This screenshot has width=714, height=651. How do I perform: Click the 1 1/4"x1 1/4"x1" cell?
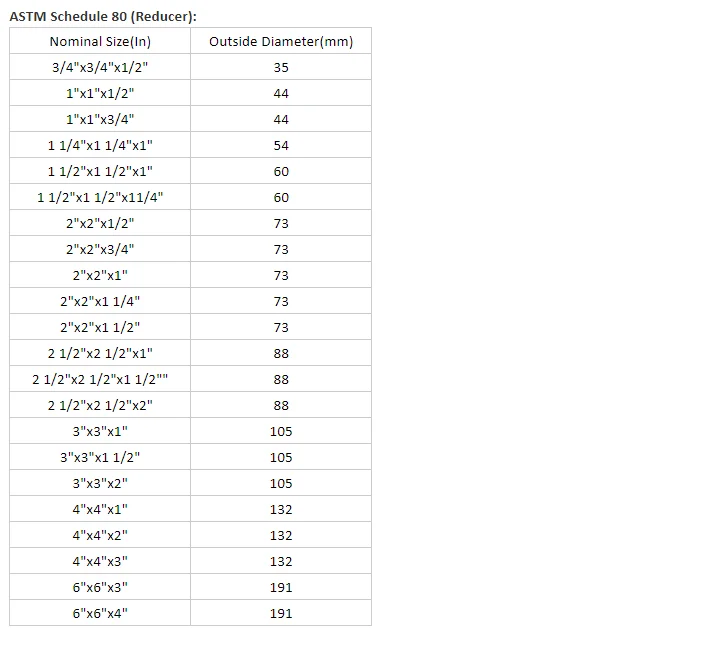click(100, 145)
